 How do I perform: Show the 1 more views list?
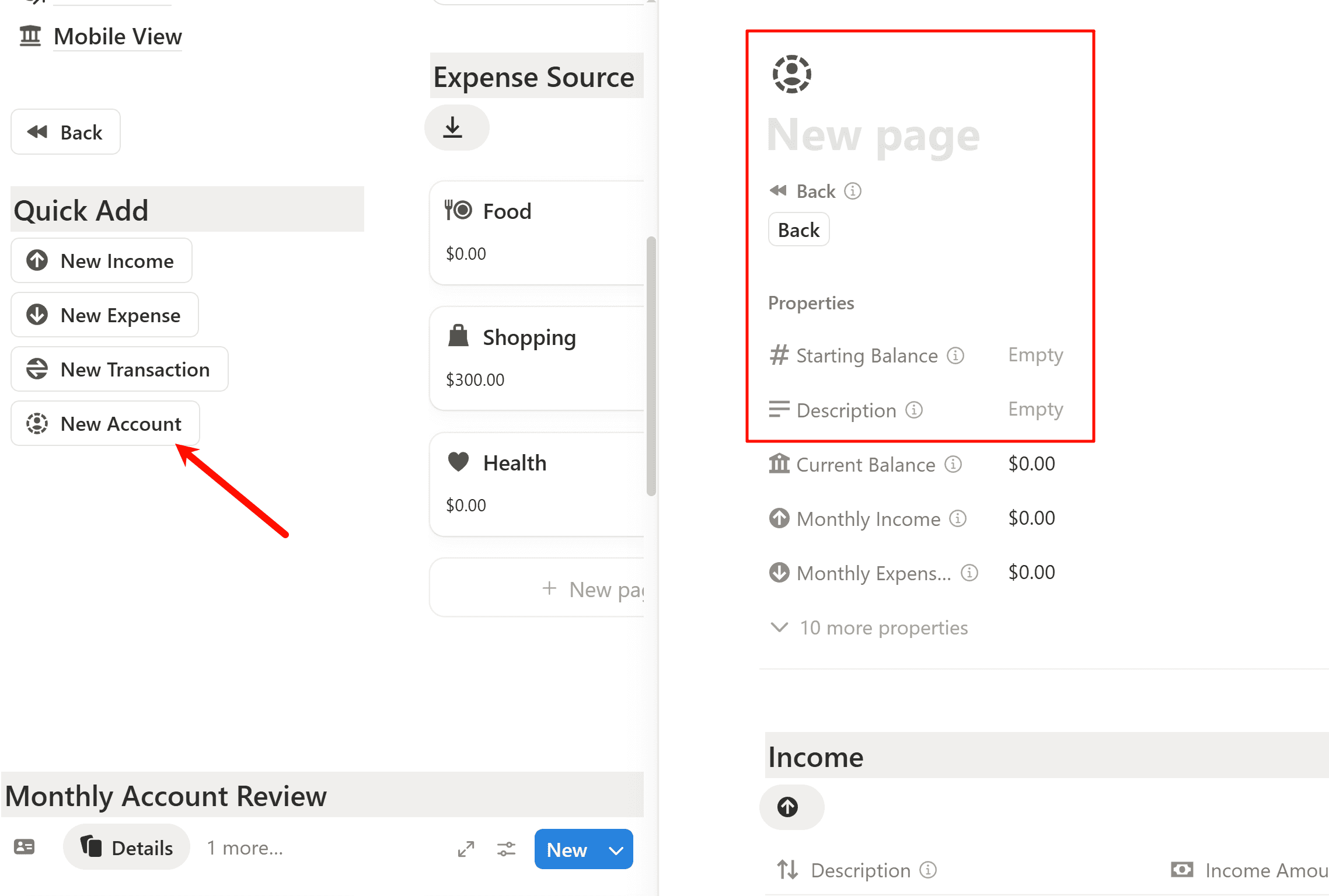tap(245, 848)
